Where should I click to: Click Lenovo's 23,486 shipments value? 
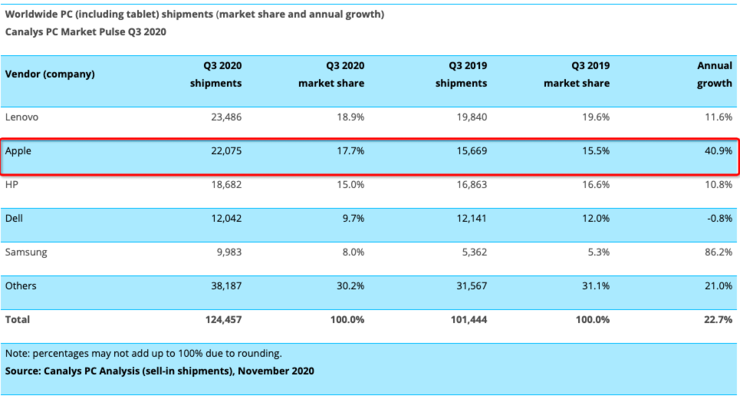coord(226,117)
